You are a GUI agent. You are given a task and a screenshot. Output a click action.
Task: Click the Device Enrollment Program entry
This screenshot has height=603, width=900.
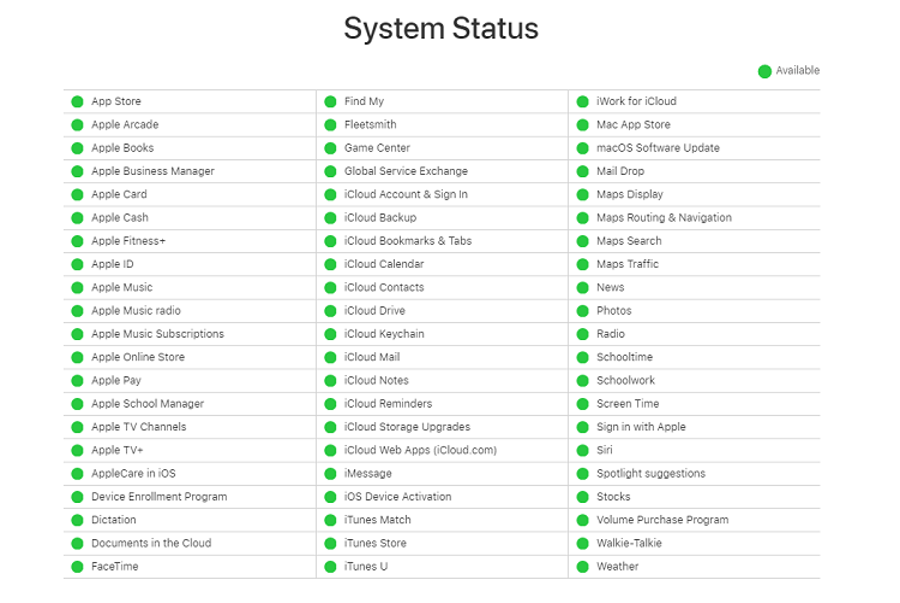[x=159, y=496]
